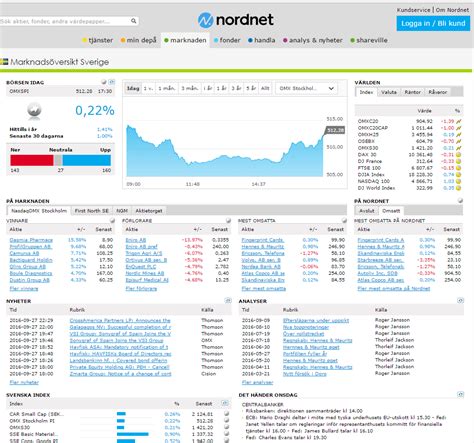Screen dimensions: 474x443
Task: Select the 3 mån. chart period
Action: tap(190, 88)
